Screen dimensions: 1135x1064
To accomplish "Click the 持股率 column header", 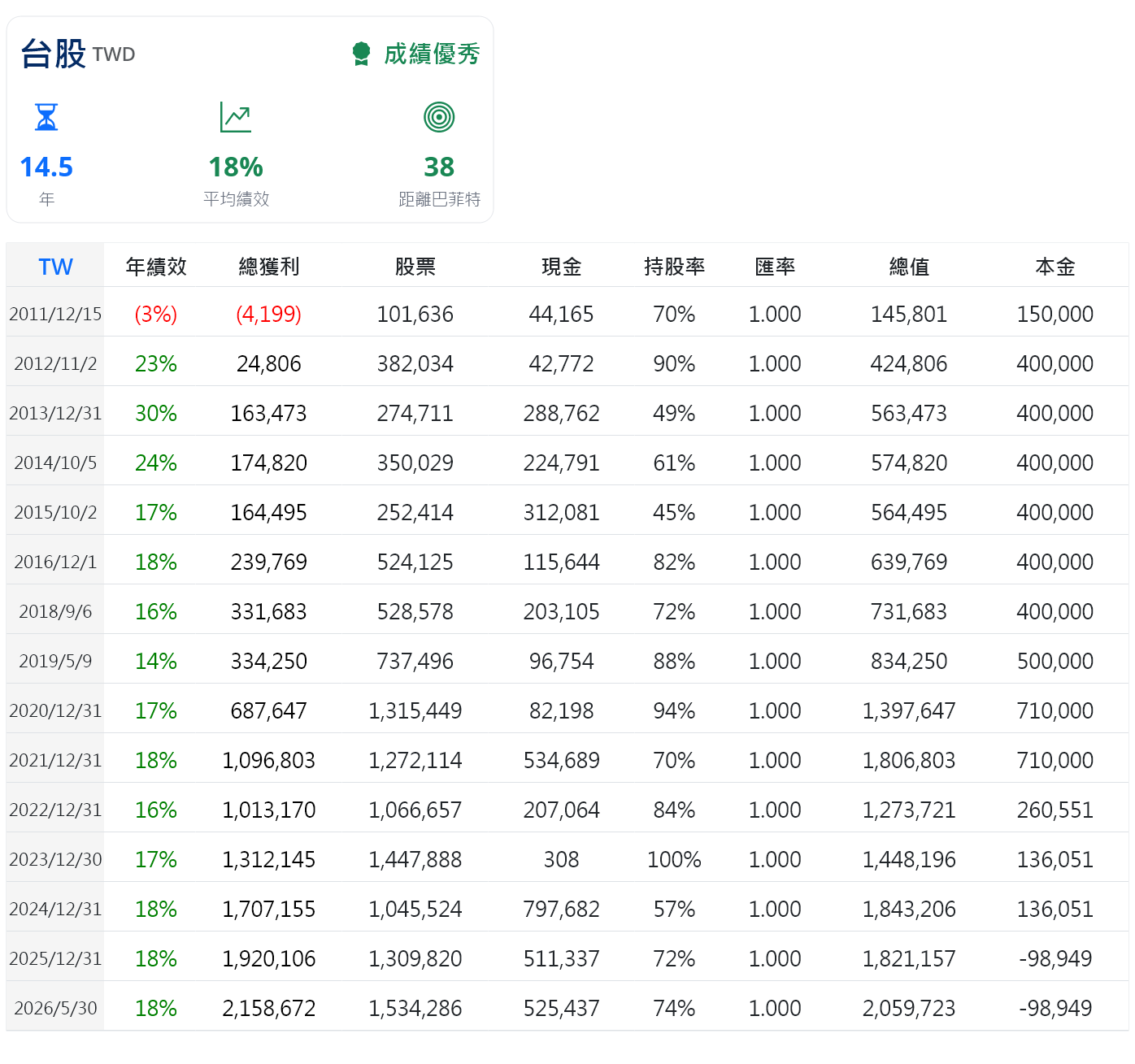I will point(674,267).
